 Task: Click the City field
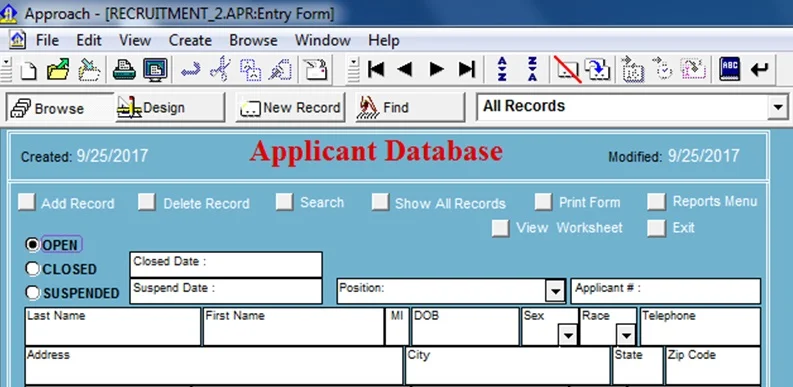508,366
